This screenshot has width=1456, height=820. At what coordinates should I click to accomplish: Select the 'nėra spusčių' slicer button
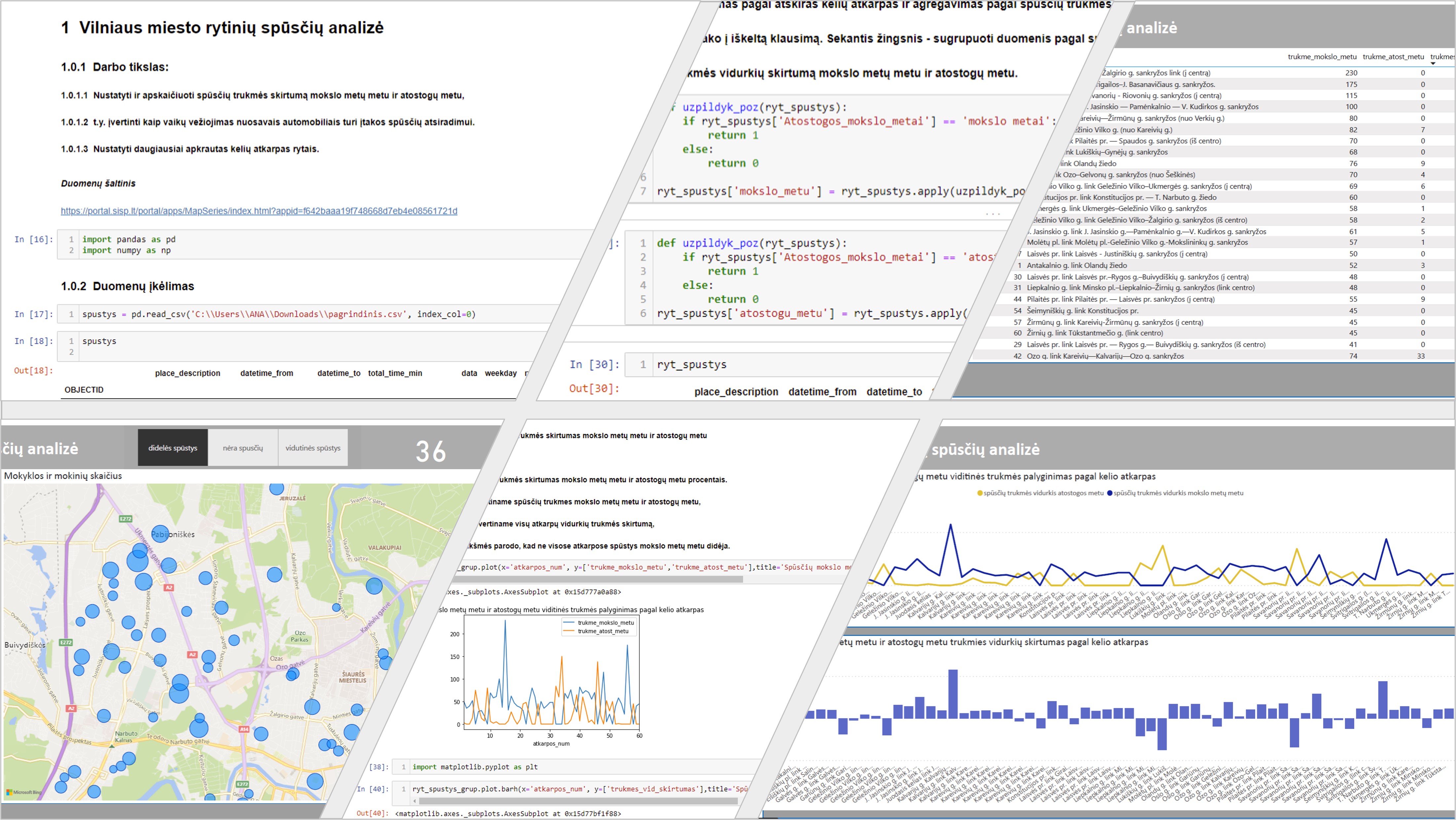pyautogui.click(x=243, y=447)
